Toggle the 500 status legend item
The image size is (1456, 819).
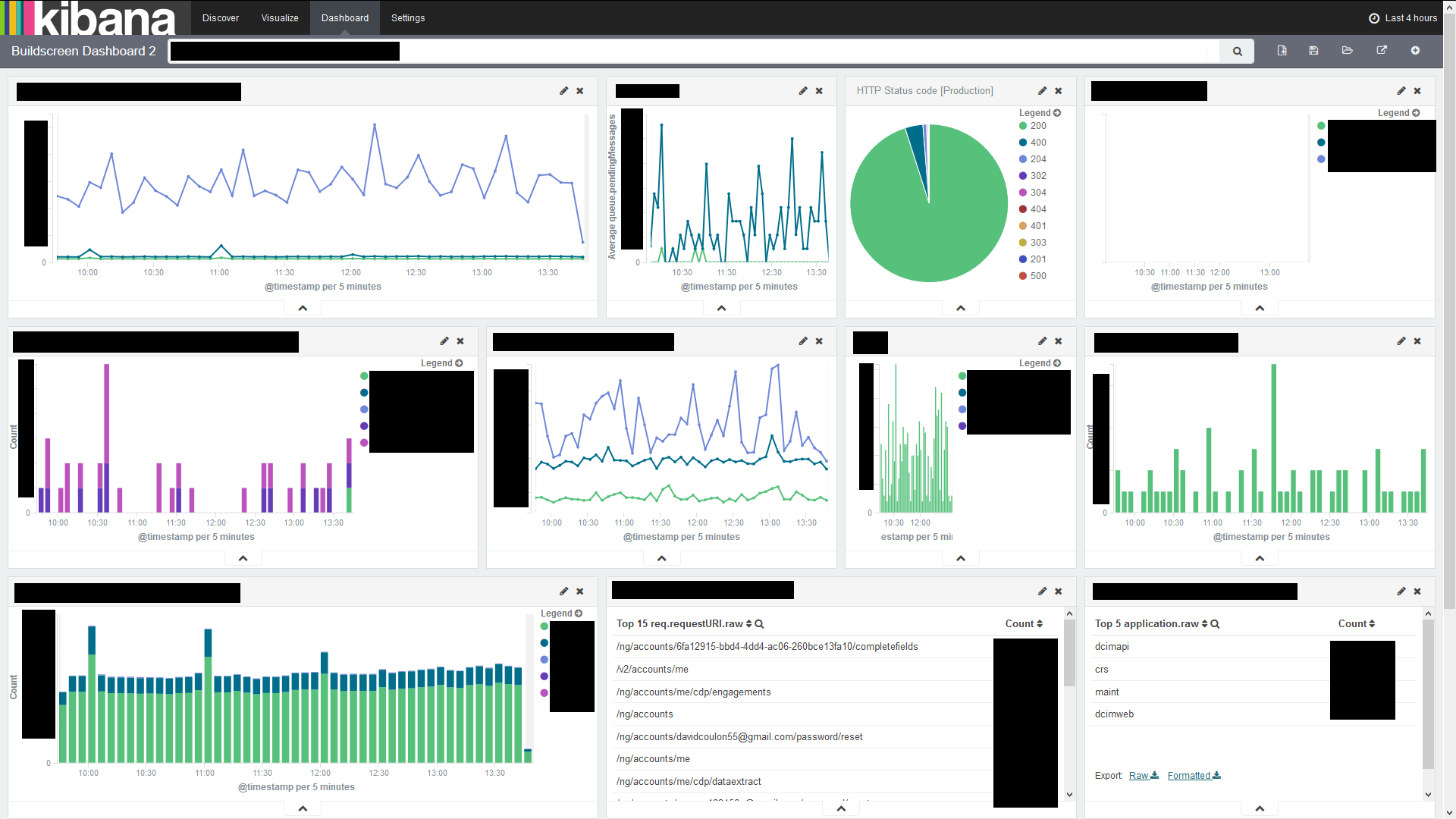[1037, 276]
